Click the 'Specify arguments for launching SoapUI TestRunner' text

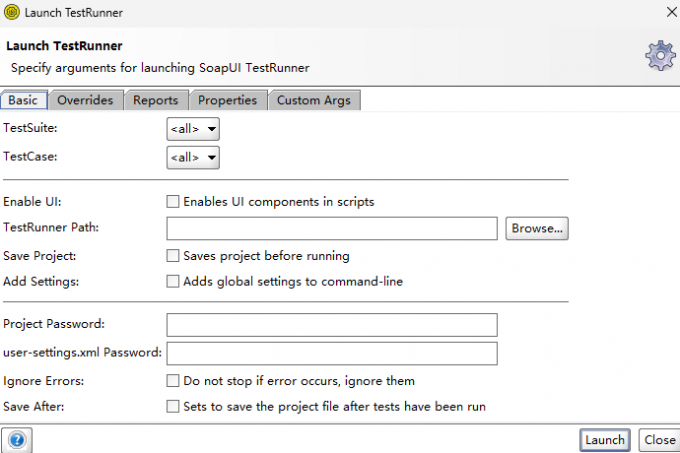[x=160, y=68]
